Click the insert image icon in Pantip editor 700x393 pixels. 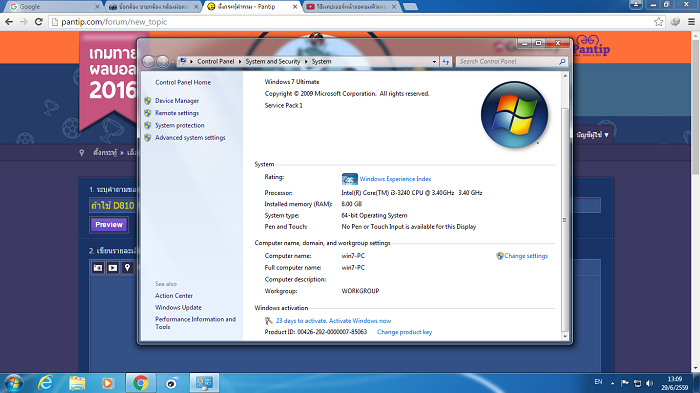(98, 268)
